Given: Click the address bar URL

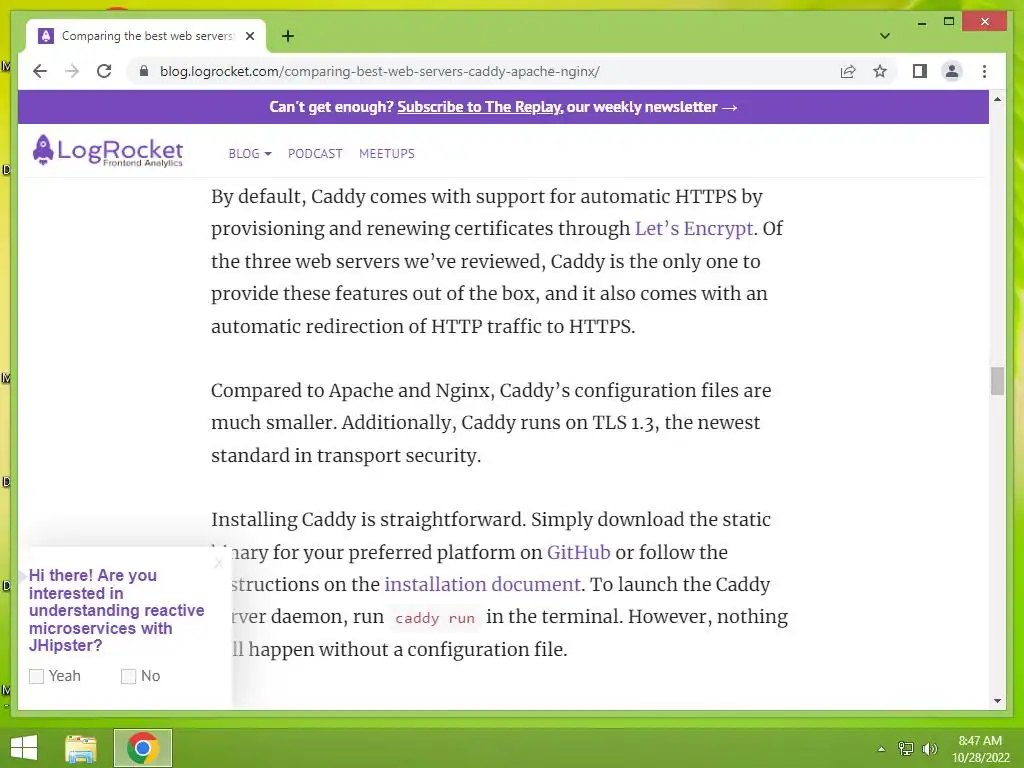Looking at the screenshot, I should click(x=379, y=71).
